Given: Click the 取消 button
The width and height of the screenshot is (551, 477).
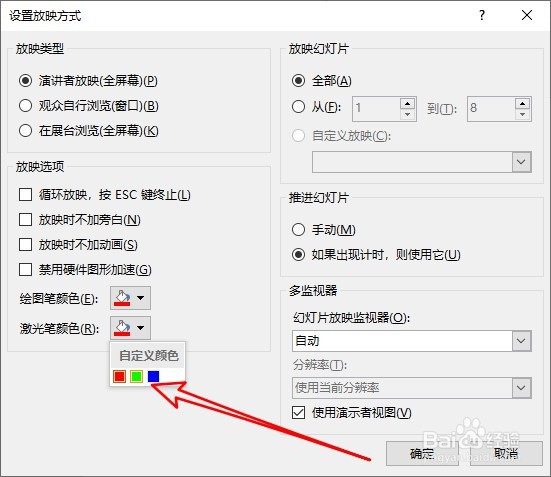Looking at the screenshot, I should click(506, 454).
